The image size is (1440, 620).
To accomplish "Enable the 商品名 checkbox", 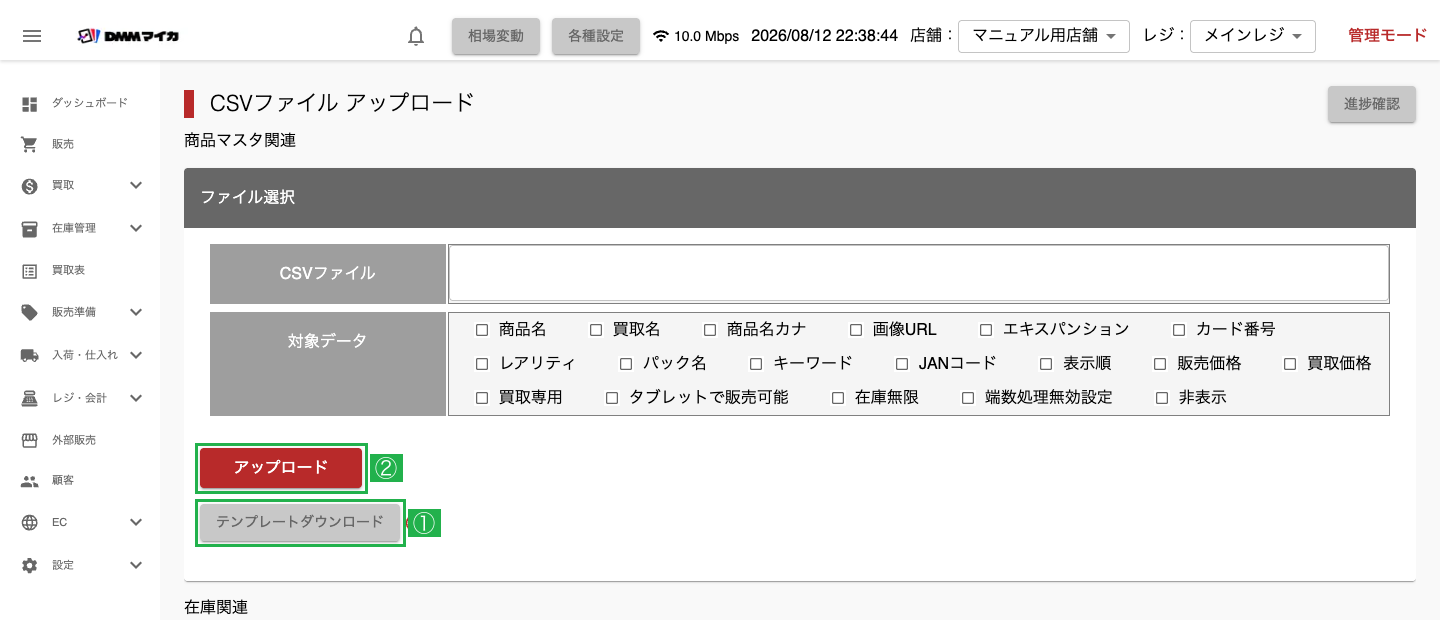I will [x=482, y=330].
